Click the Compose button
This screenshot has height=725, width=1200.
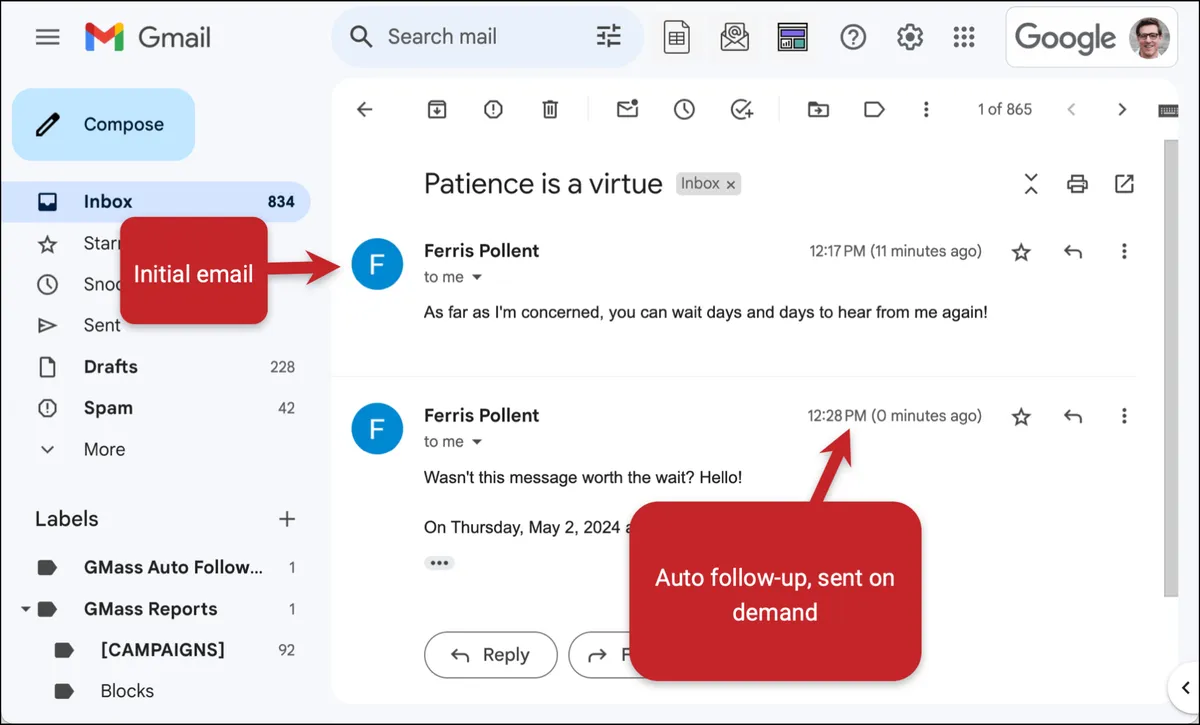coord(104,125)
